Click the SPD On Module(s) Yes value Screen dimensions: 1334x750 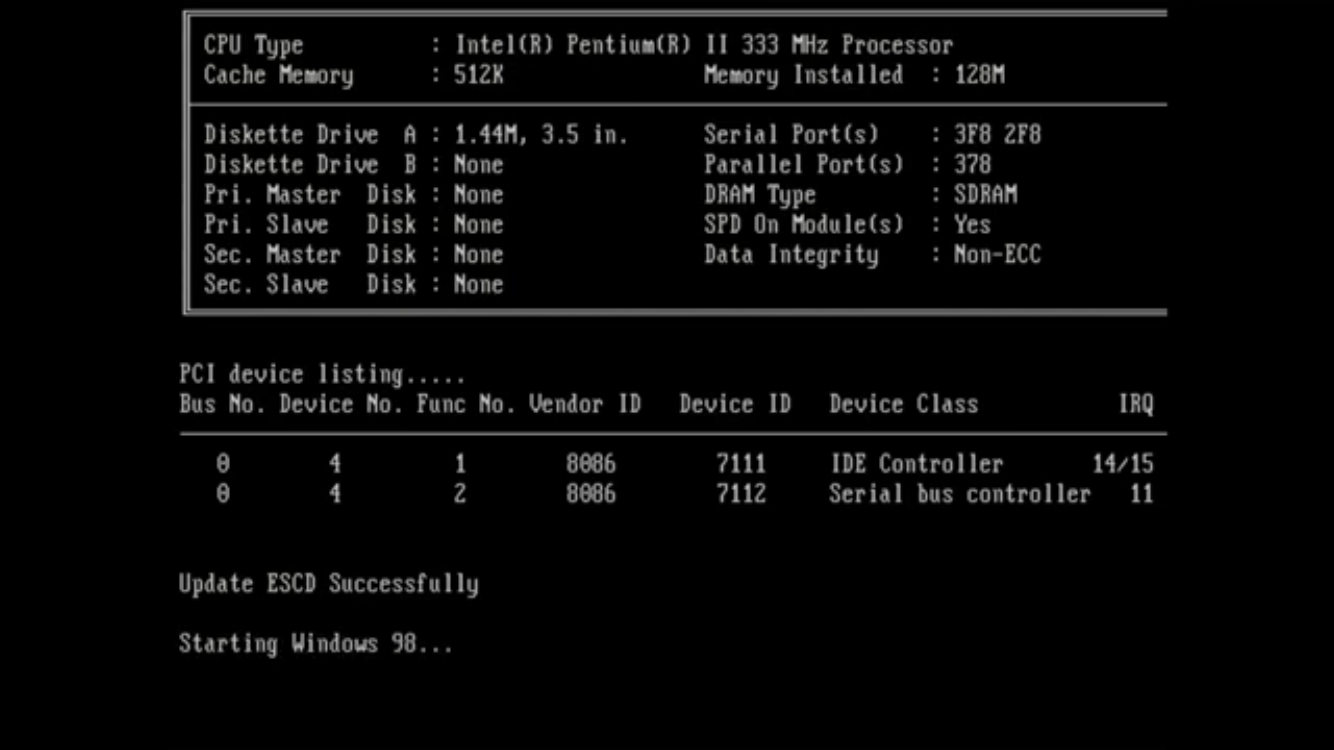pos(972,225)
